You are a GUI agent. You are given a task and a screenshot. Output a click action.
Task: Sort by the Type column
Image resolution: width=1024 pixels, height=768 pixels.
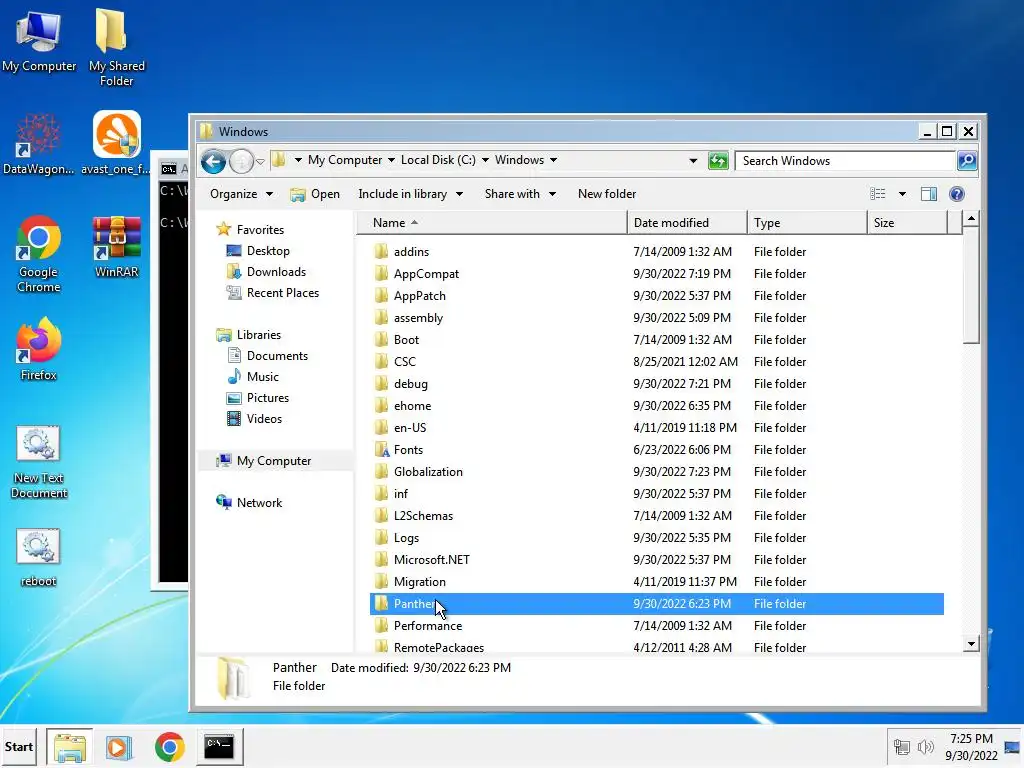[x=807, y=223]
